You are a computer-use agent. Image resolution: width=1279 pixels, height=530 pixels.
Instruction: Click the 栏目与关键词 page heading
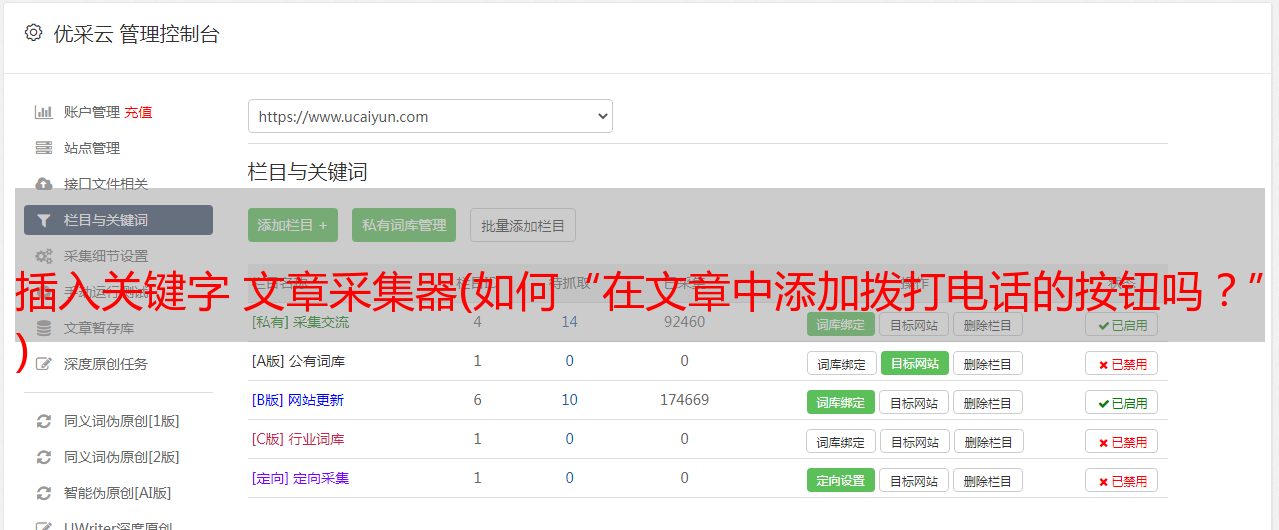tap(308, 172)
